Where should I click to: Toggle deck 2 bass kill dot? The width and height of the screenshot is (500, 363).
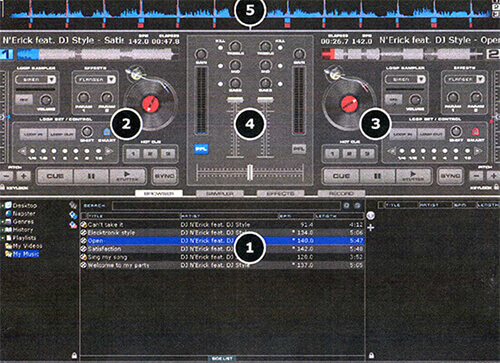[x=281, y=84]
